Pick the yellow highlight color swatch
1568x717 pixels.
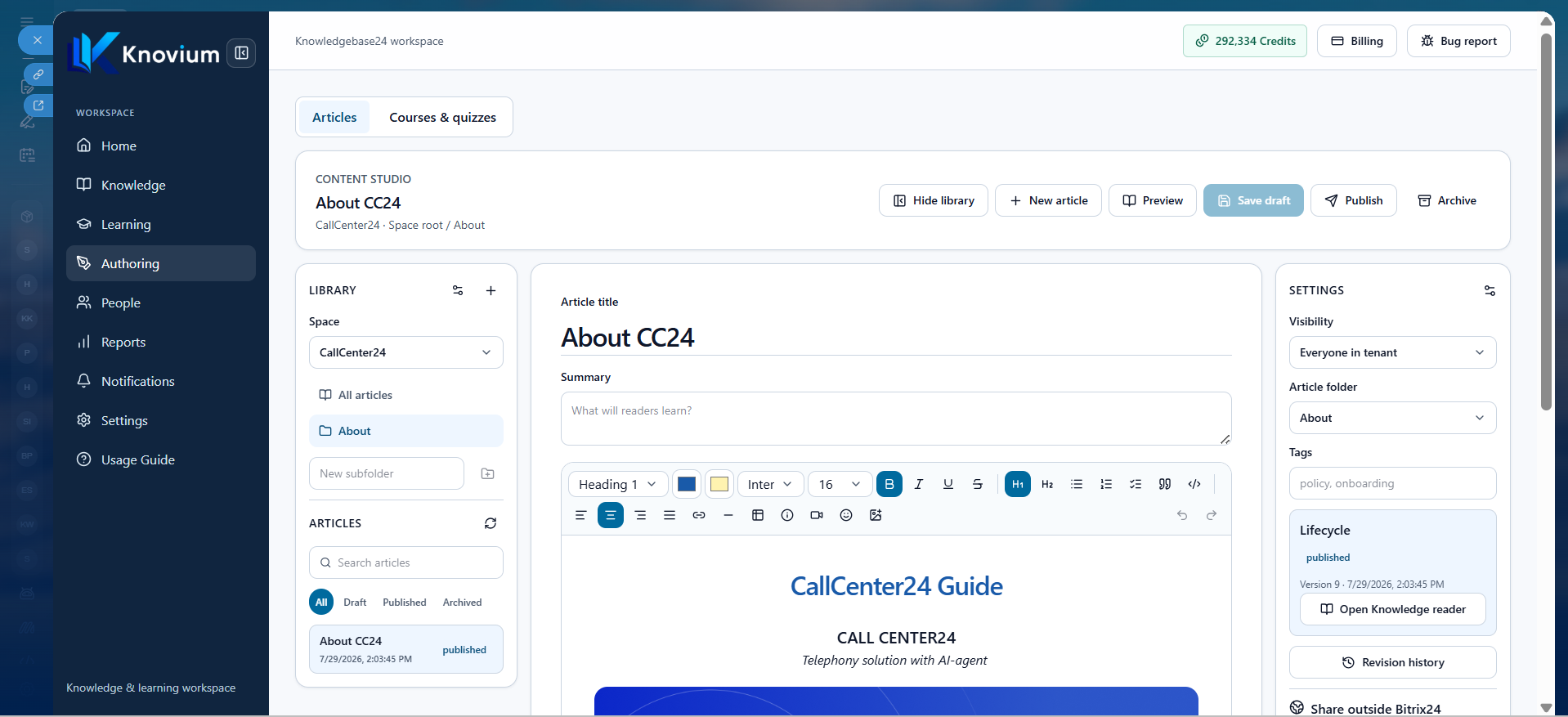[719, 484]
